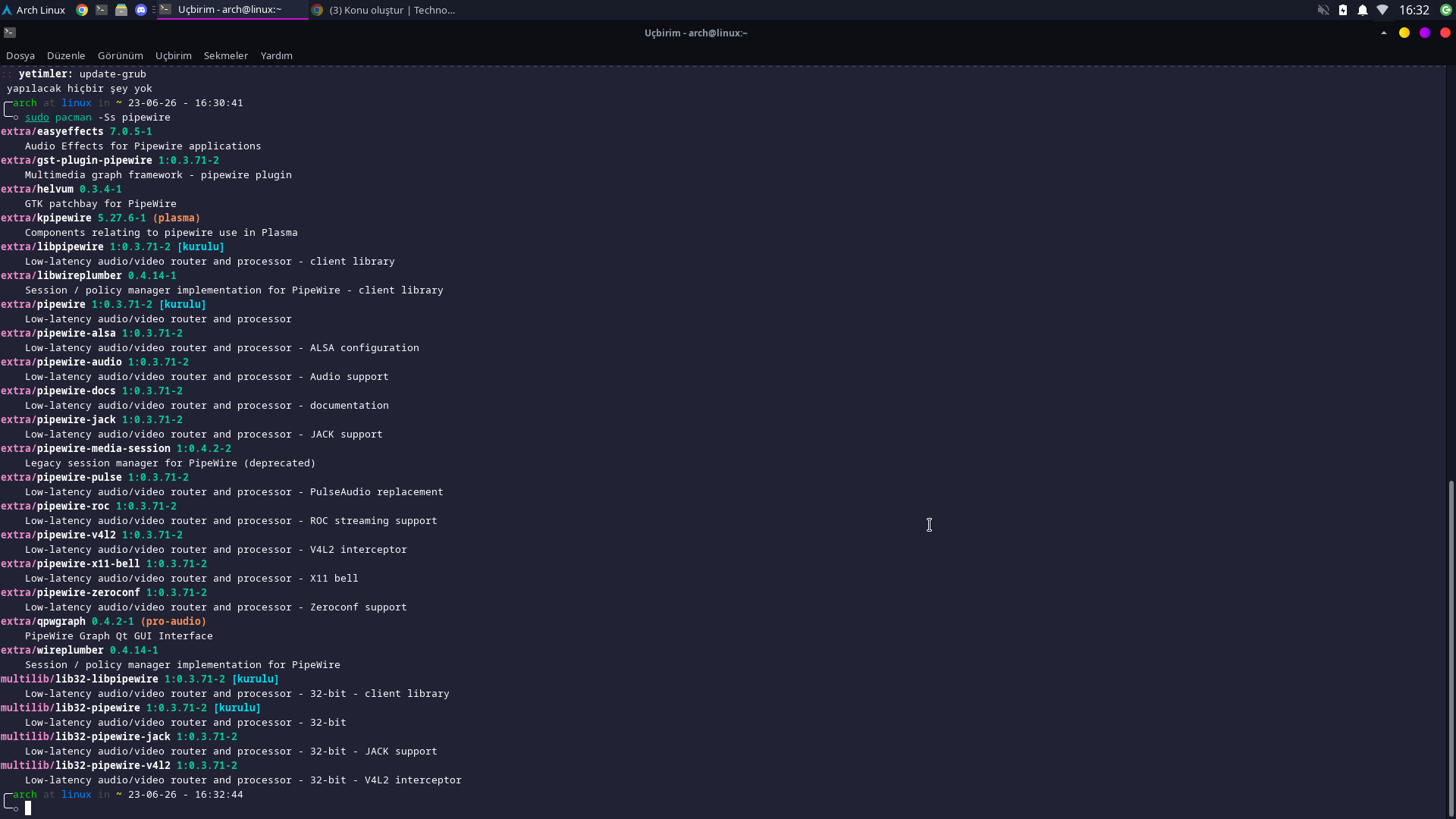Click the muted volume tray icon

pyautogui.click(x=1323, y=10)
